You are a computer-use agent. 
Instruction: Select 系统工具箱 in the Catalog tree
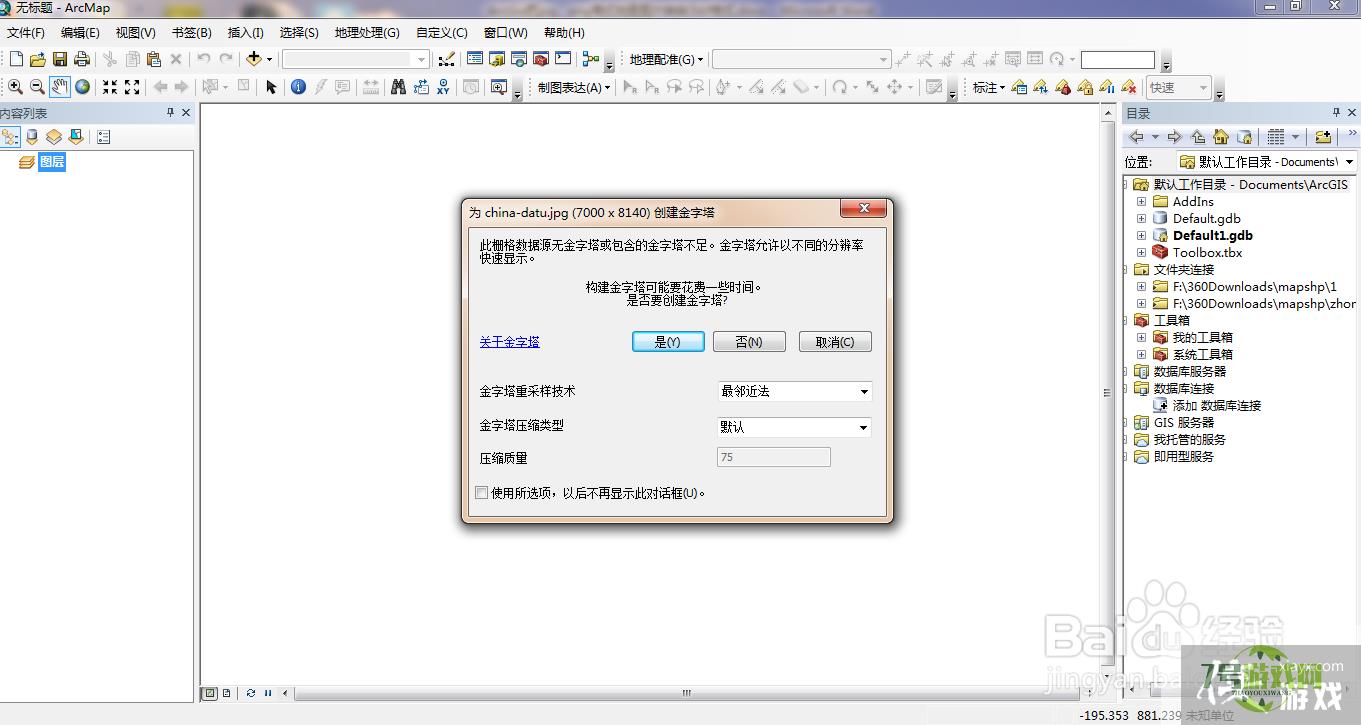coord(1202,354)
